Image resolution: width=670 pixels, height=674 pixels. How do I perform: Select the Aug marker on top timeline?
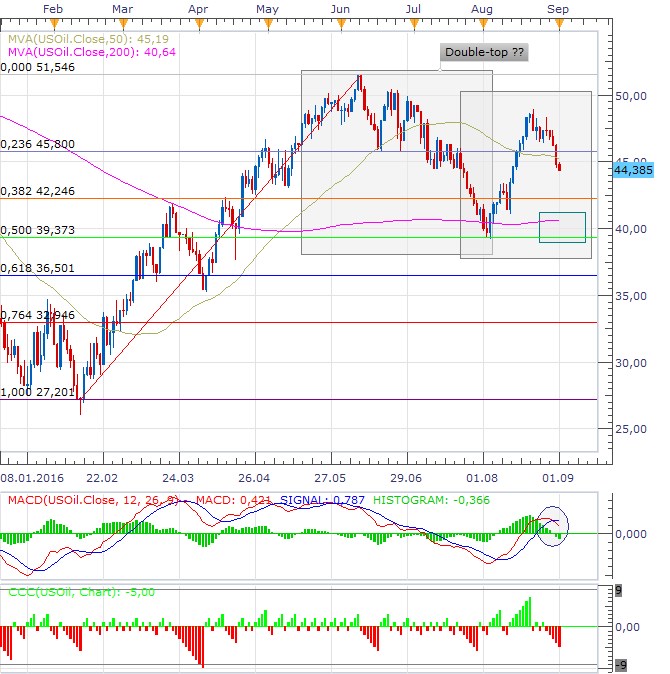482,7
